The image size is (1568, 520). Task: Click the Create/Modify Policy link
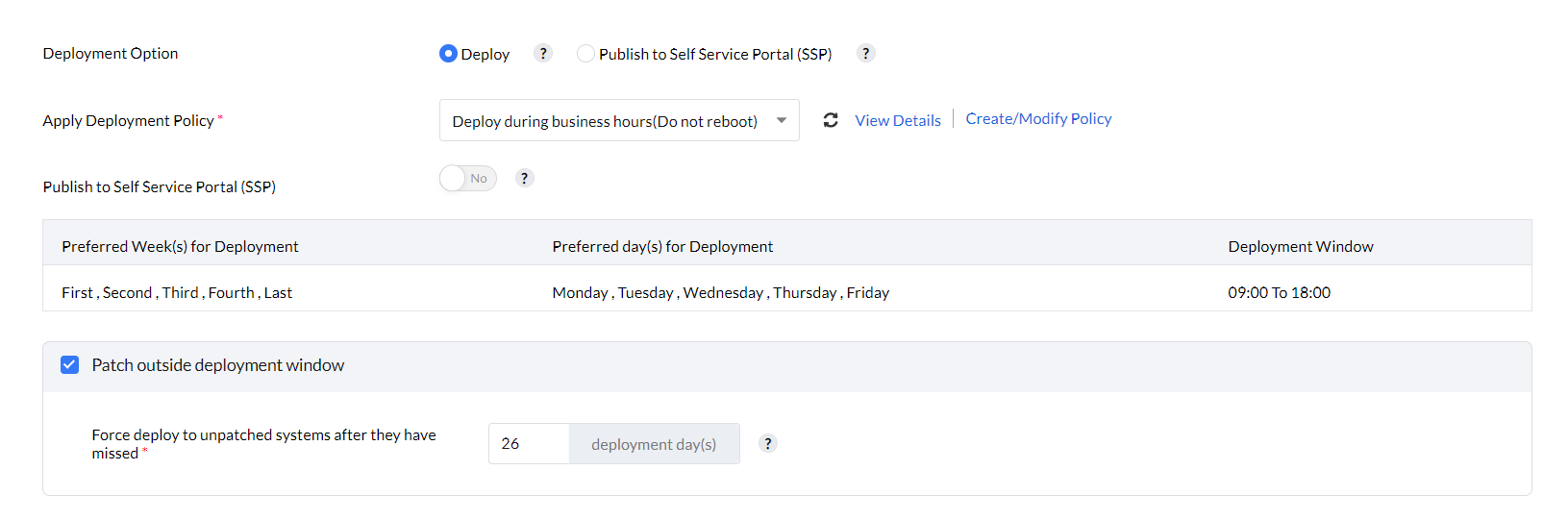pos(1038,119)
